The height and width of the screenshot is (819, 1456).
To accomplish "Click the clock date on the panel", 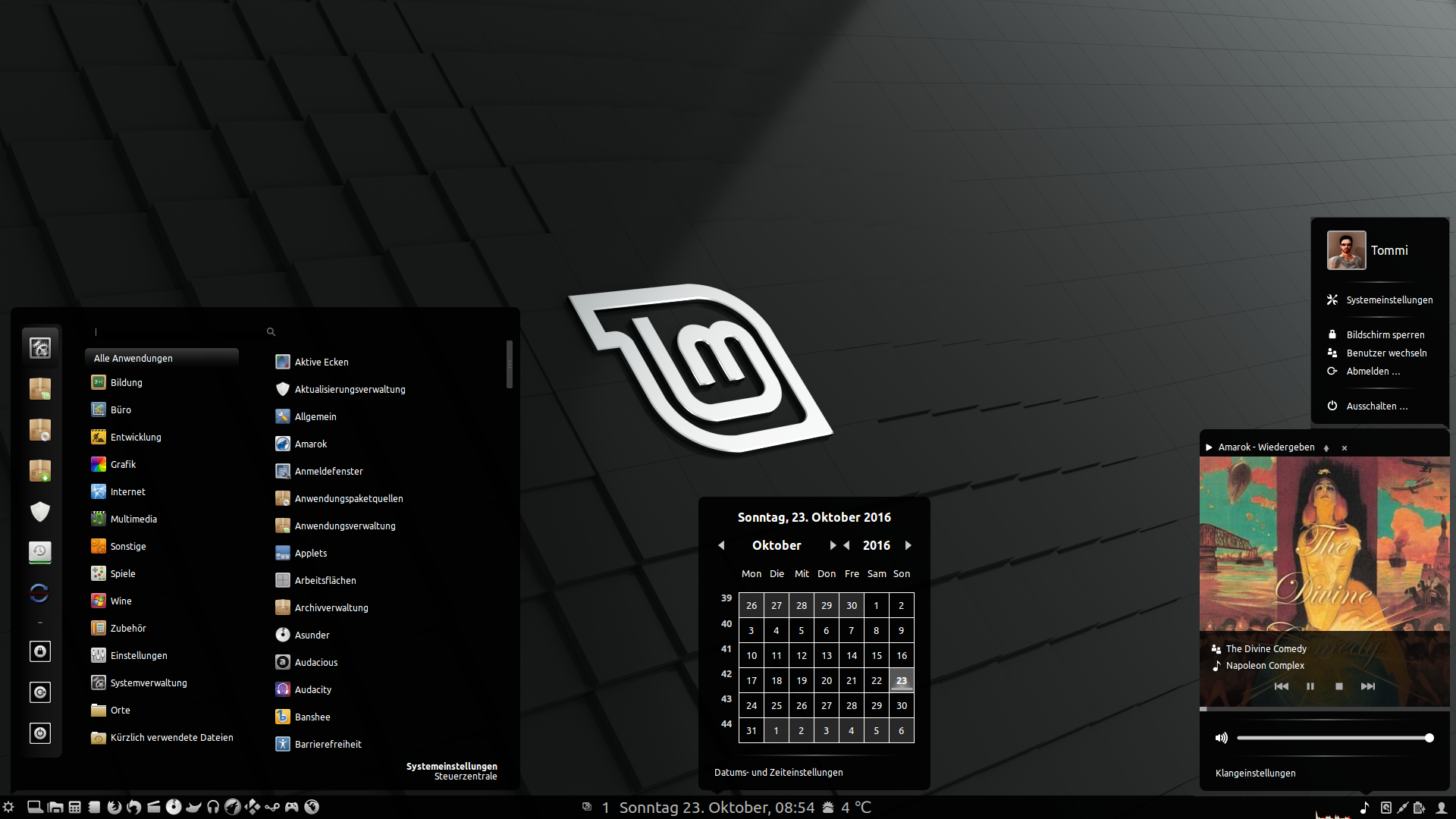I will point(717,808).
